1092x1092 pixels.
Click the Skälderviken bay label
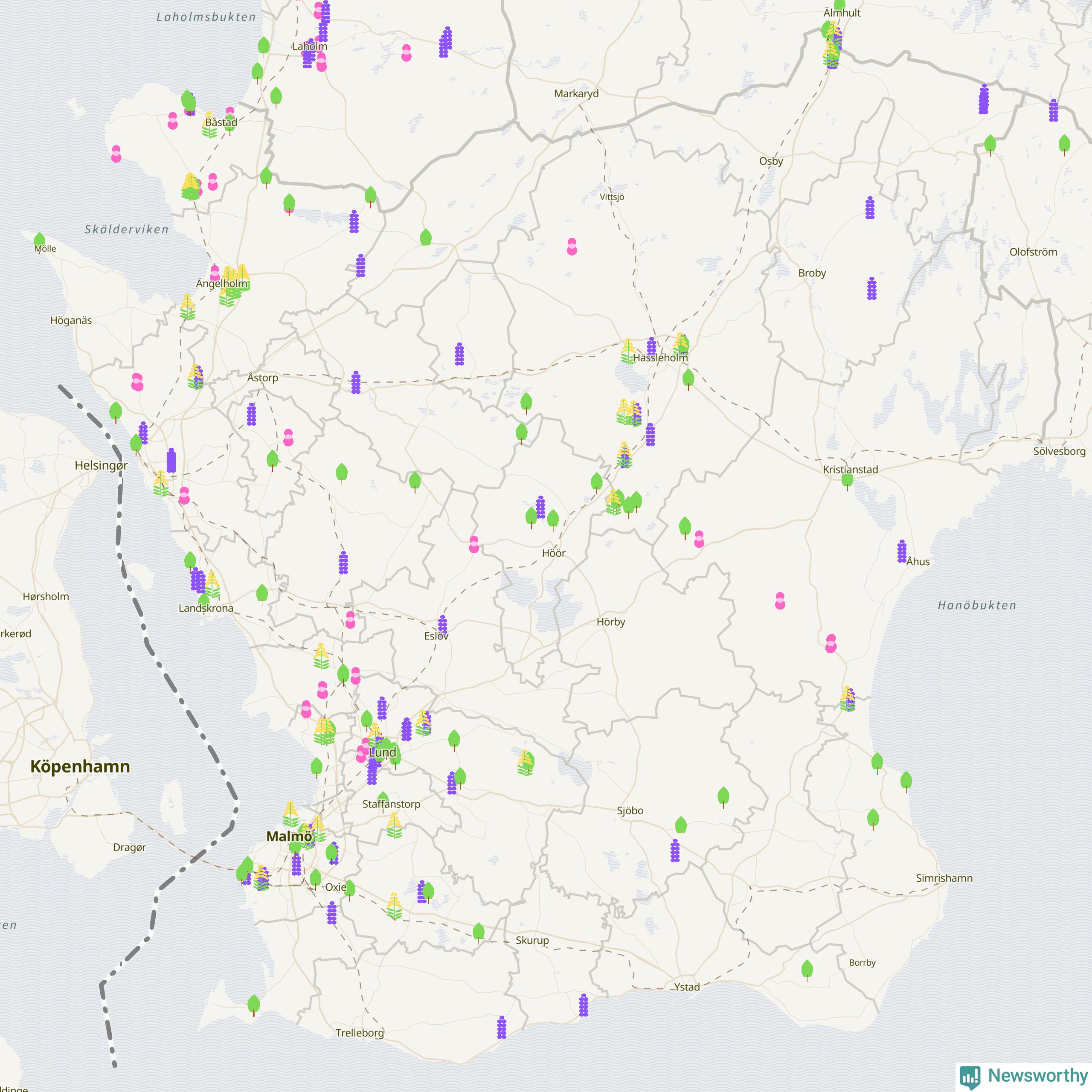[x=127, y=229]
